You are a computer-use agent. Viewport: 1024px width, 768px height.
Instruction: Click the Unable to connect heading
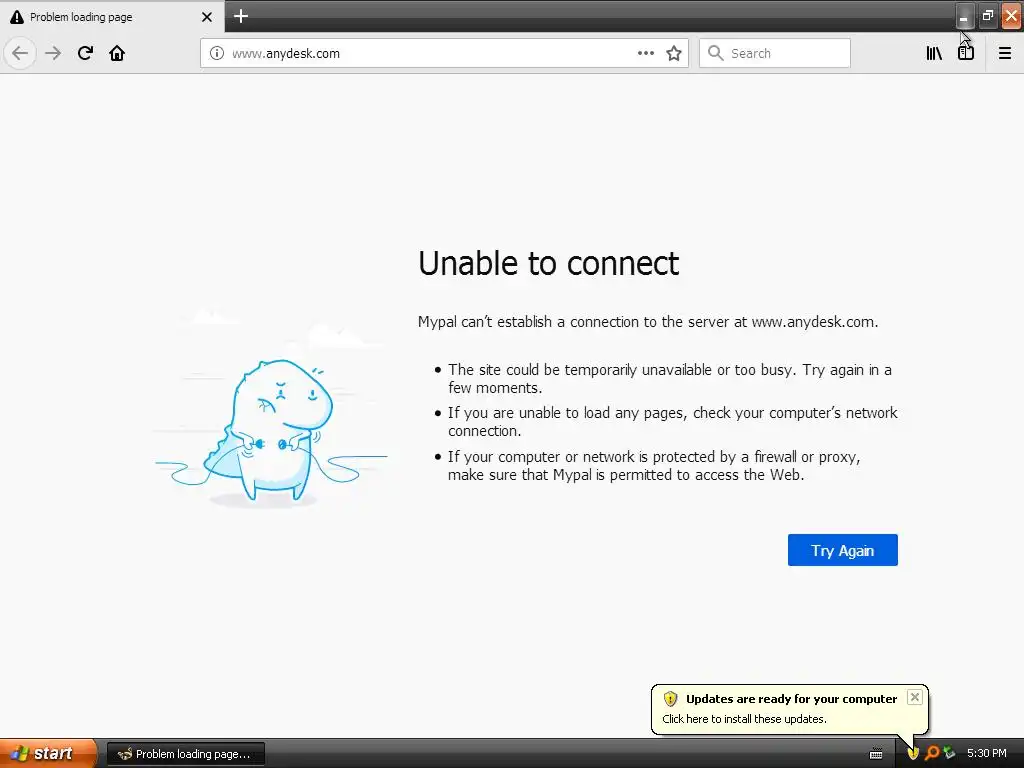click(x=549, y=263)
